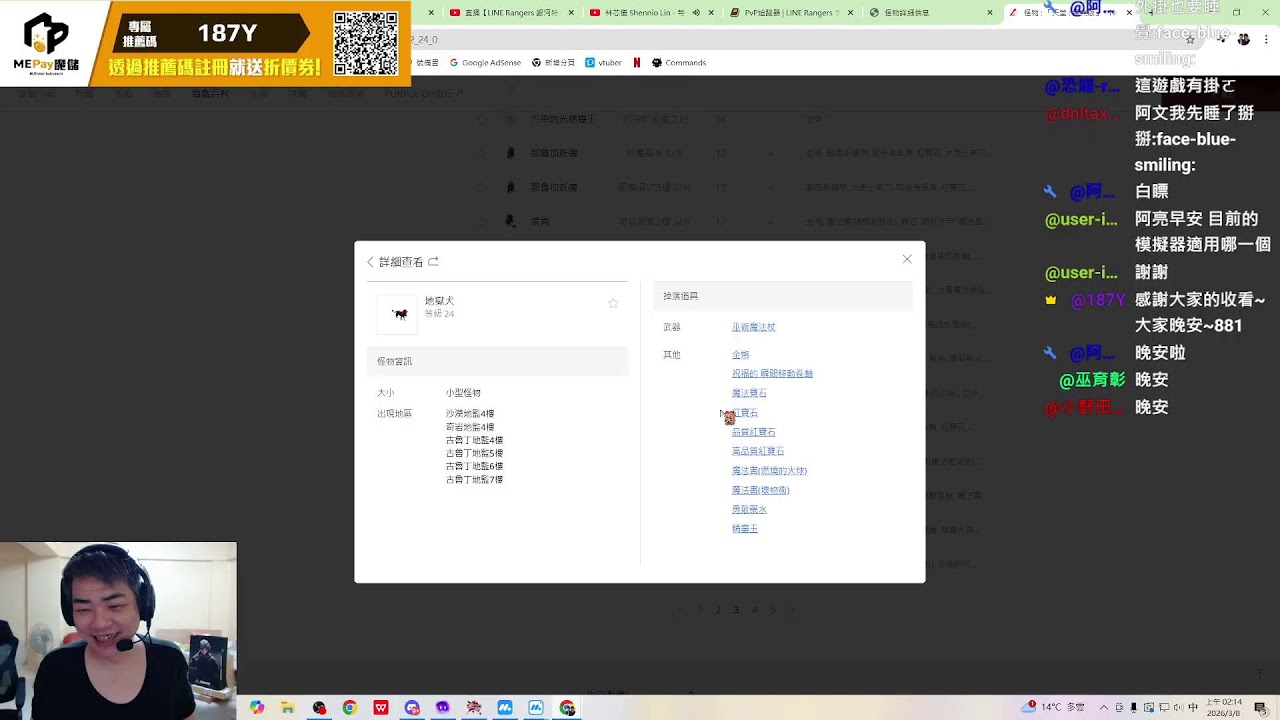Close the PvP抽籤器 browser tab
The width and height of the screenshot is (1280, 720).
(850, 13)
